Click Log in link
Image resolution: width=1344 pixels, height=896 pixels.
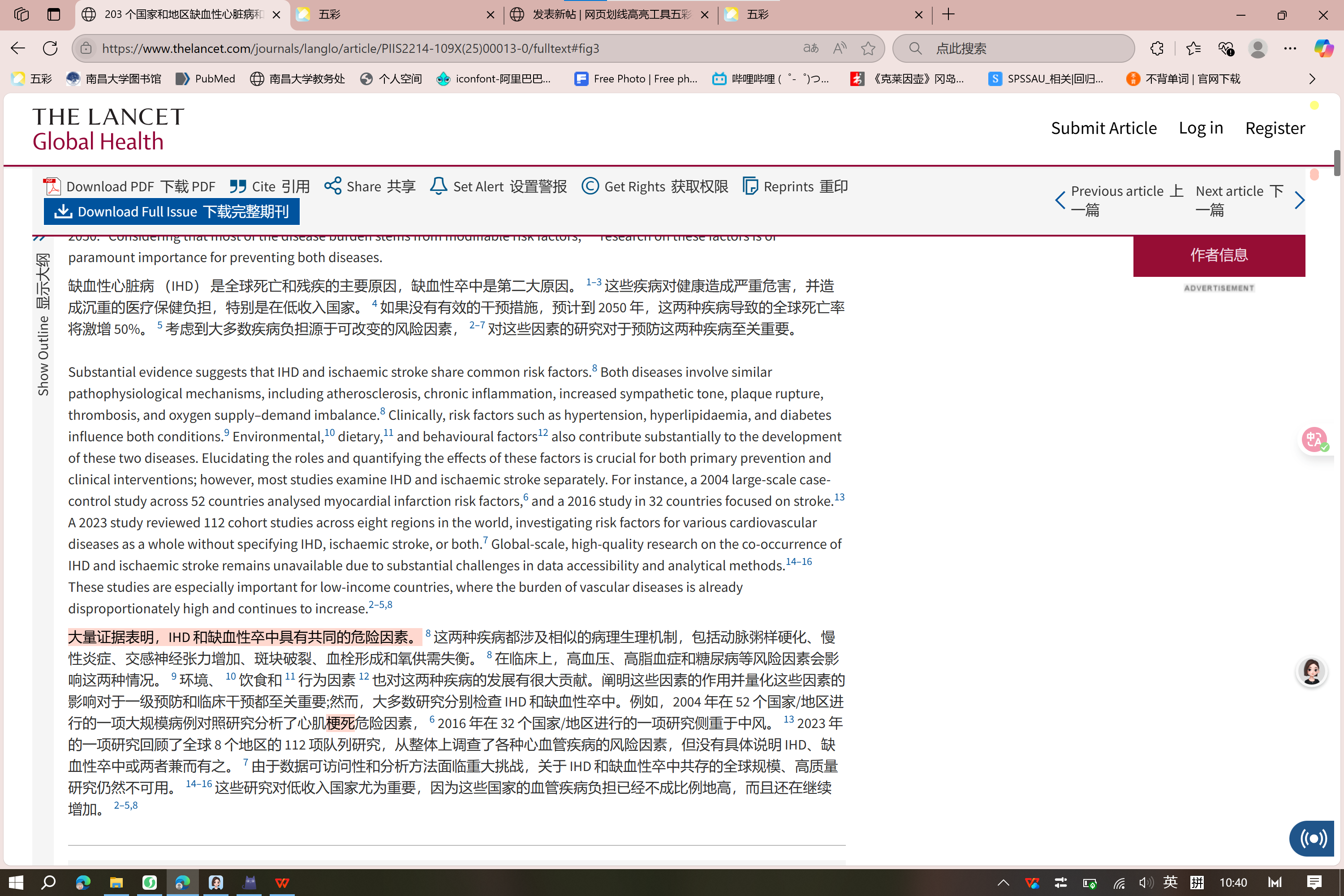pos(1201,128)
